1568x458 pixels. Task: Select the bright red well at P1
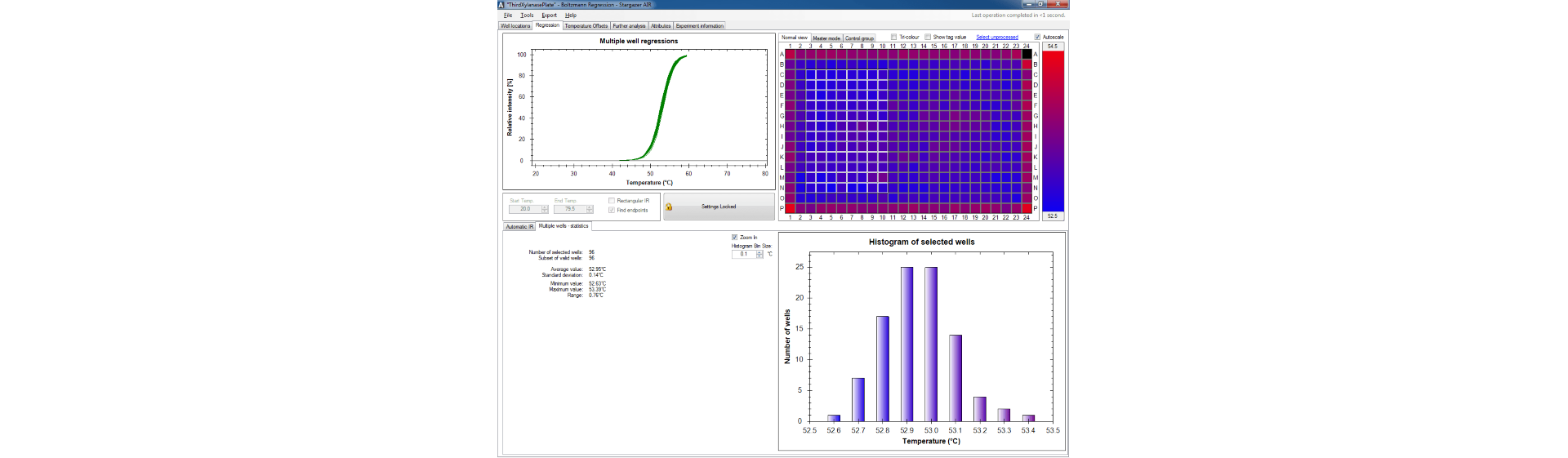pos(790,208)
